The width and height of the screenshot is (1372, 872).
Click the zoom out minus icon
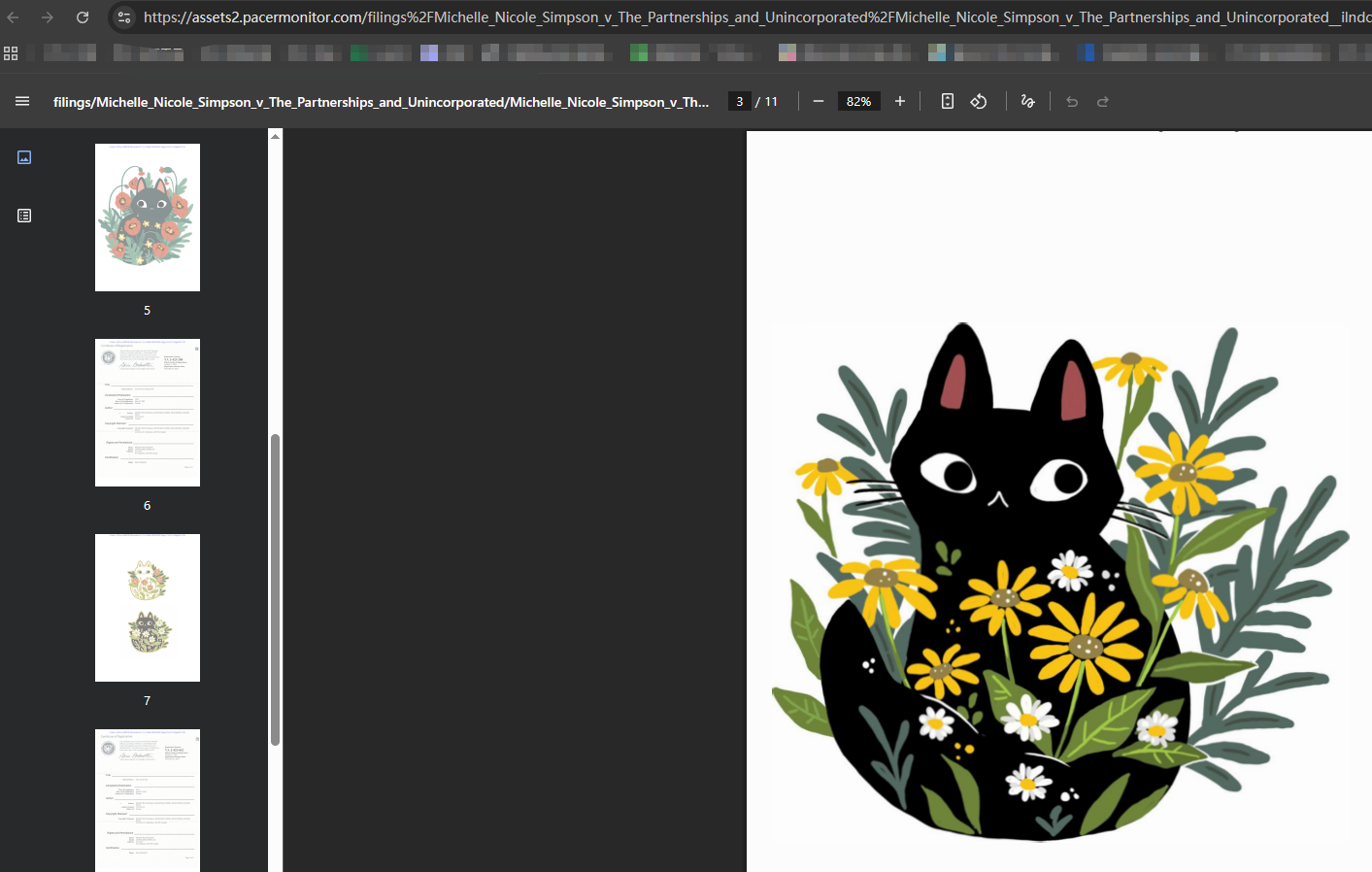(x=819, y=101)
